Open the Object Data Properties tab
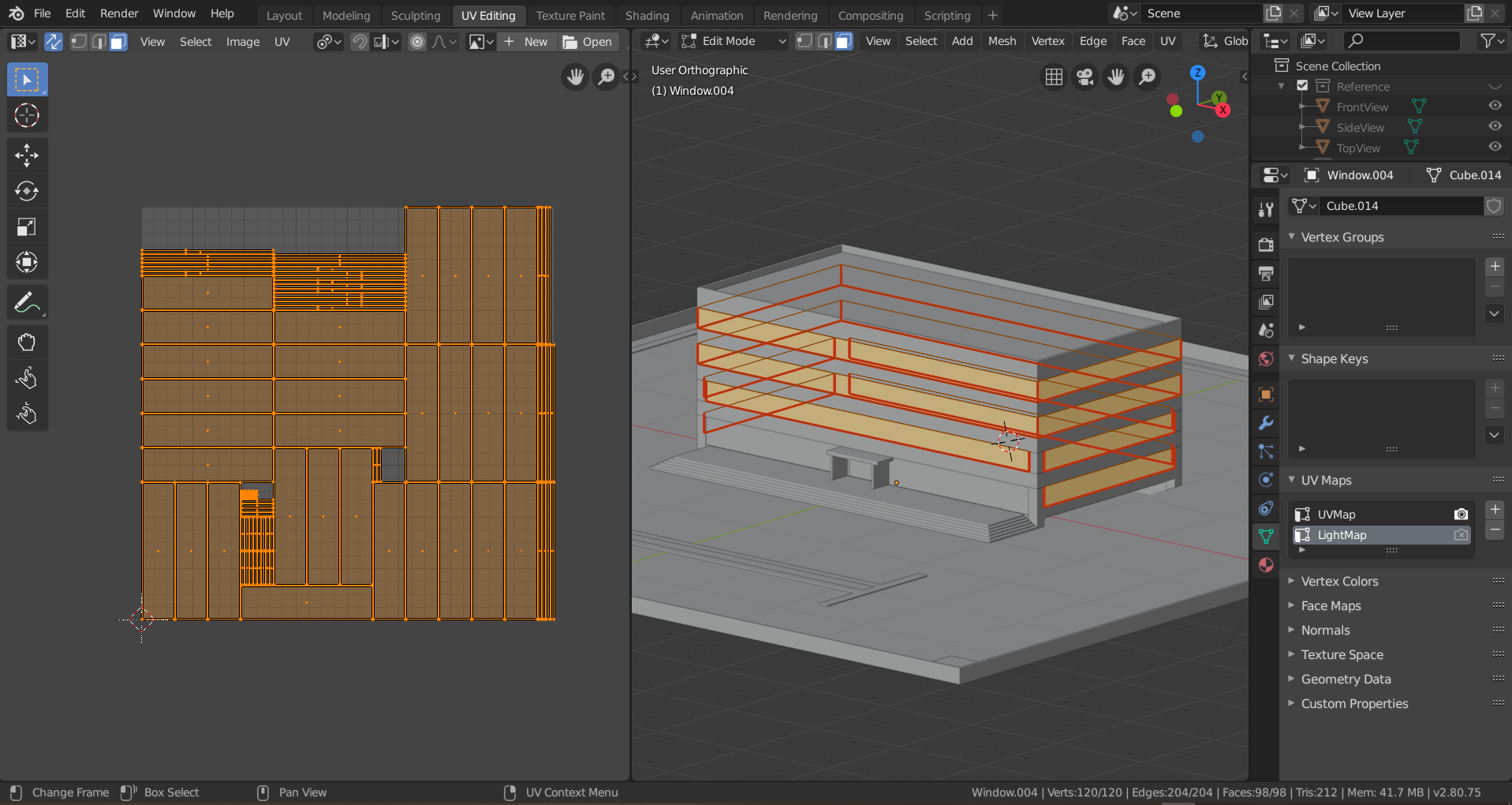Screen dimensions: 1512x805 click(x=1266, y=536)
